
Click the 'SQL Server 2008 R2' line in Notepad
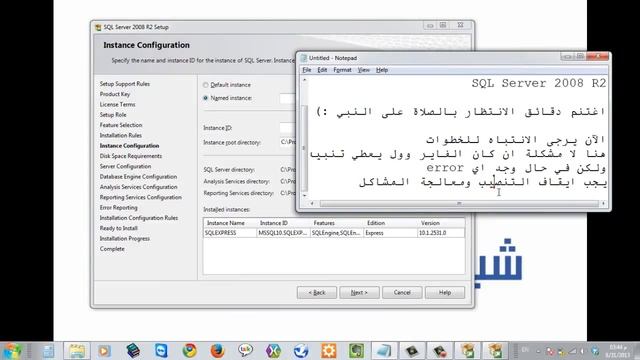coord(539,83)
